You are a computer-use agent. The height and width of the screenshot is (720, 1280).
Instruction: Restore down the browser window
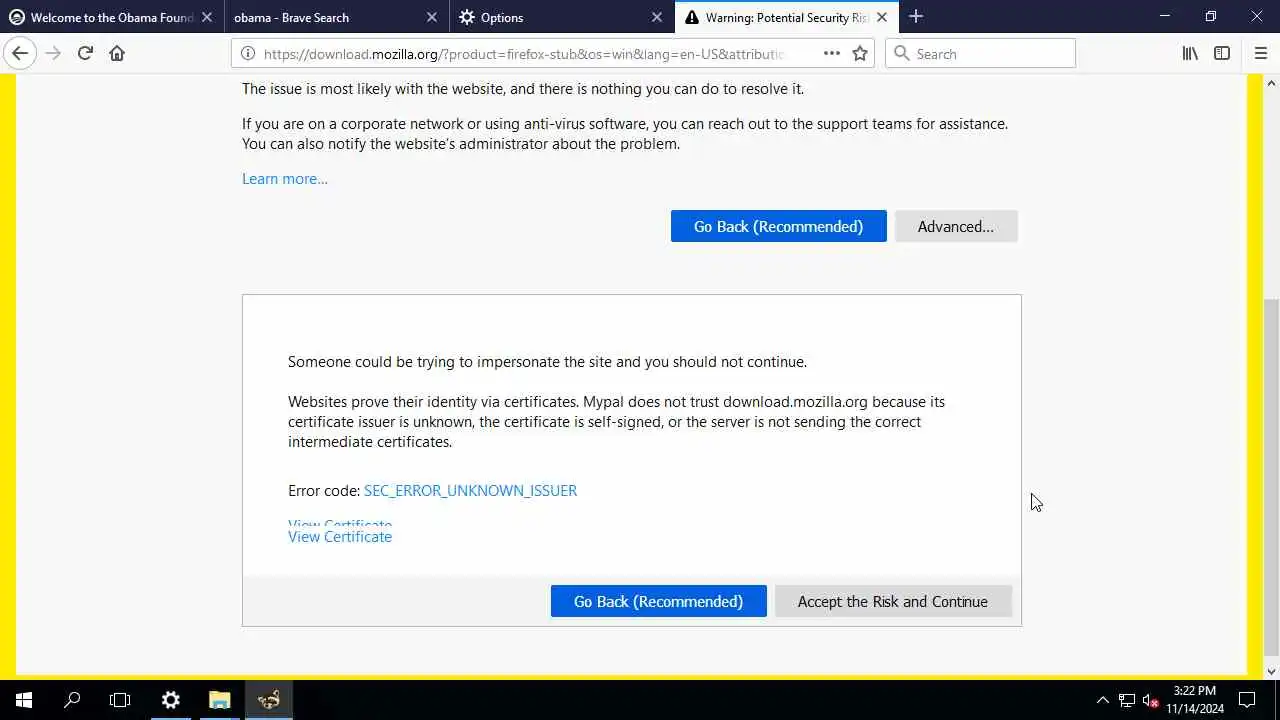tap(1211, 16)
